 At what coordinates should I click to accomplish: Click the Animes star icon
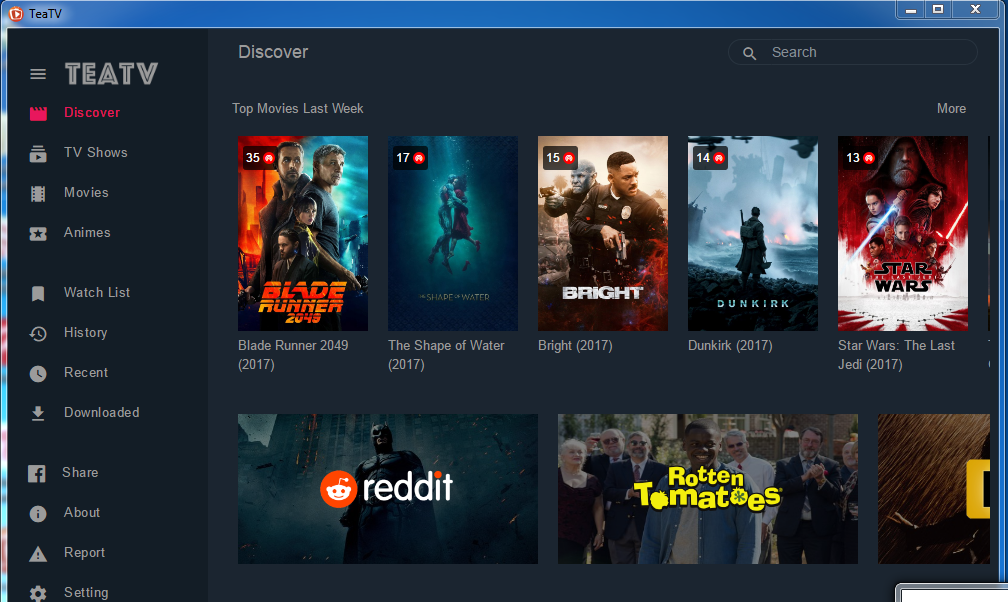[38, 233]
